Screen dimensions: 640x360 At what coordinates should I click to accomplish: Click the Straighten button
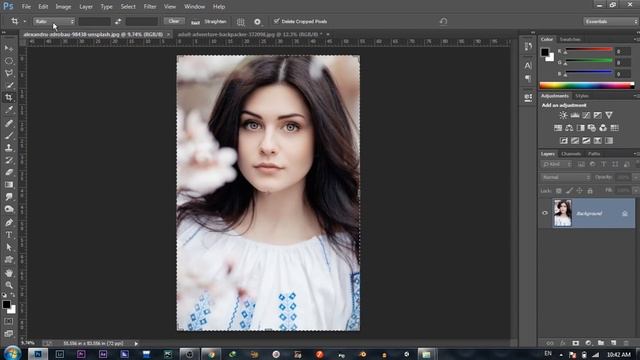(209, 22)
